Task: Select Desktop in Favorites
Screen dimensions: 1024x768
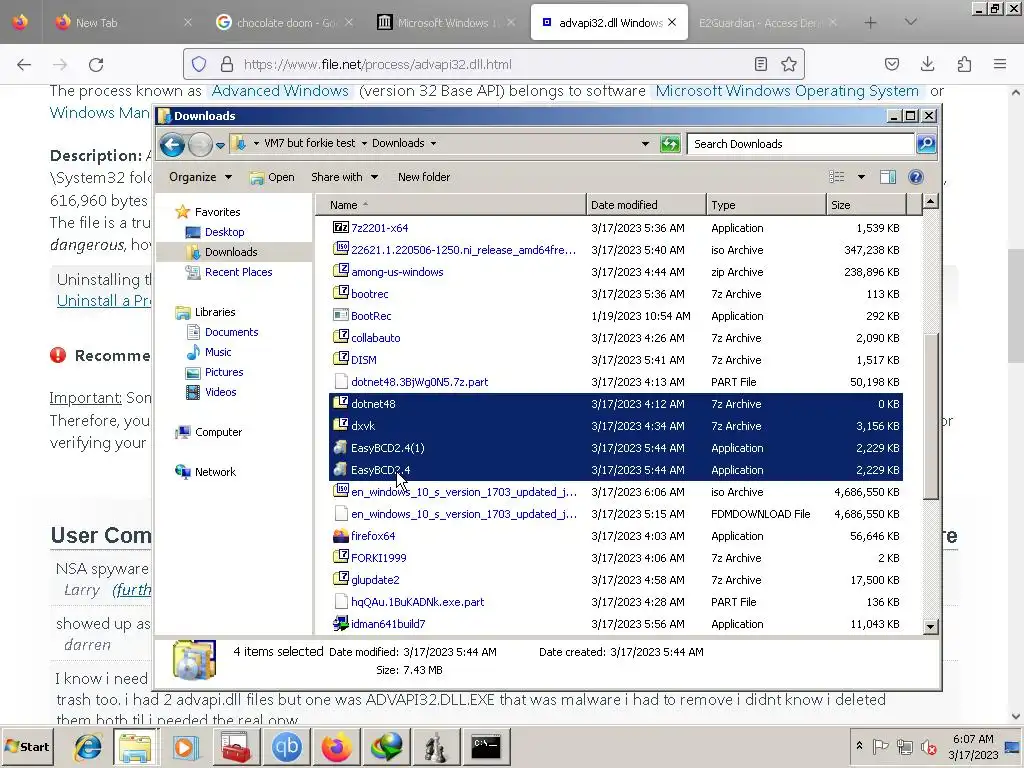Action: pos(224,232)
